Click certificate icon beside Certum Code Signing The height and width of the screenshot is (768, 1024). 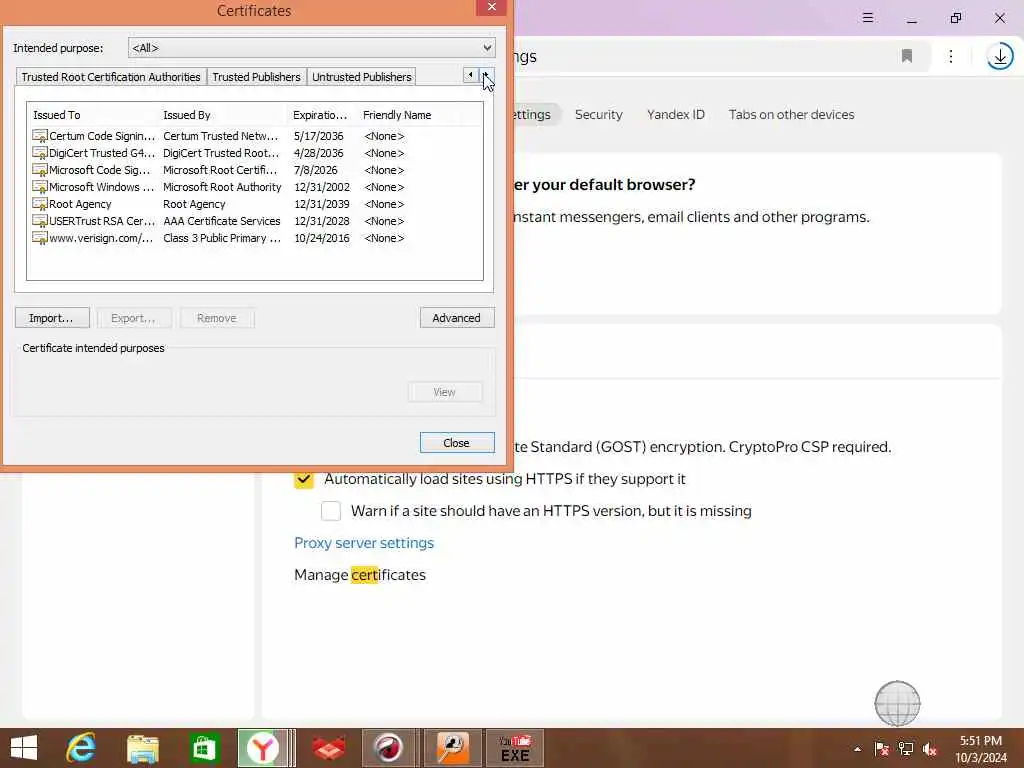[40, 136]
